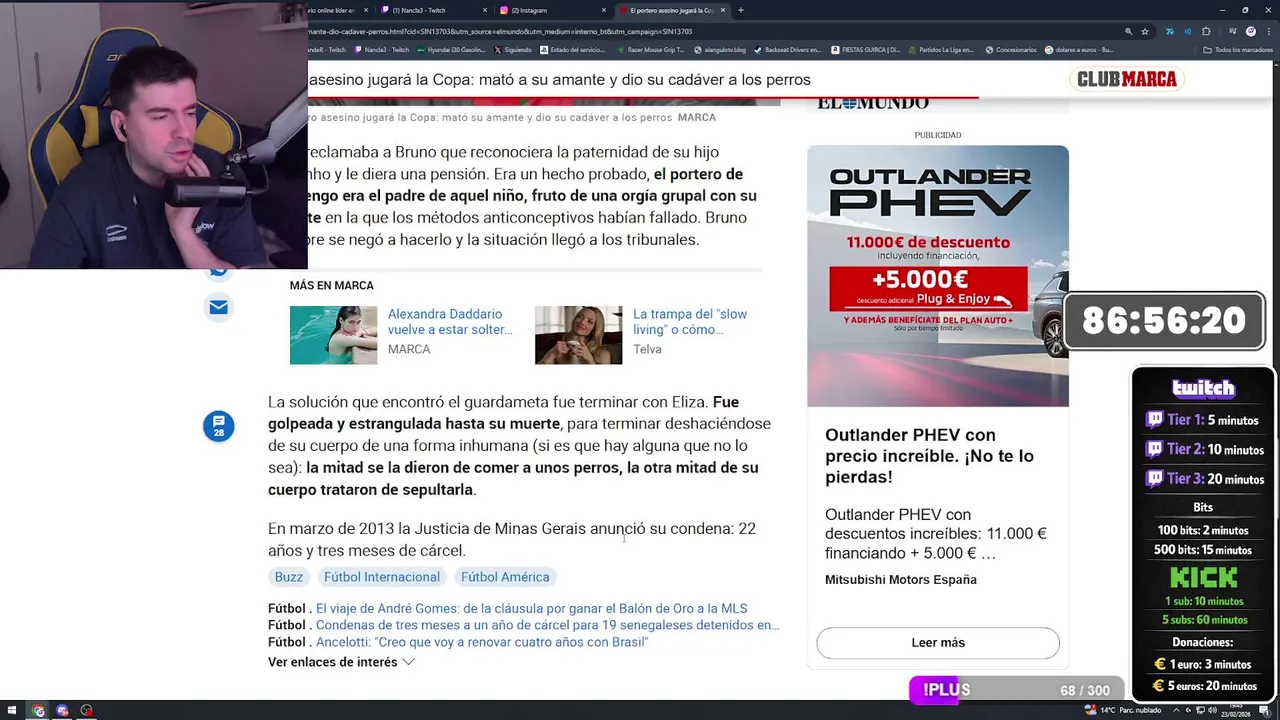Share the article via email icon
Viewport: 1280px width, 720px height.
click(x=219, y=307)
